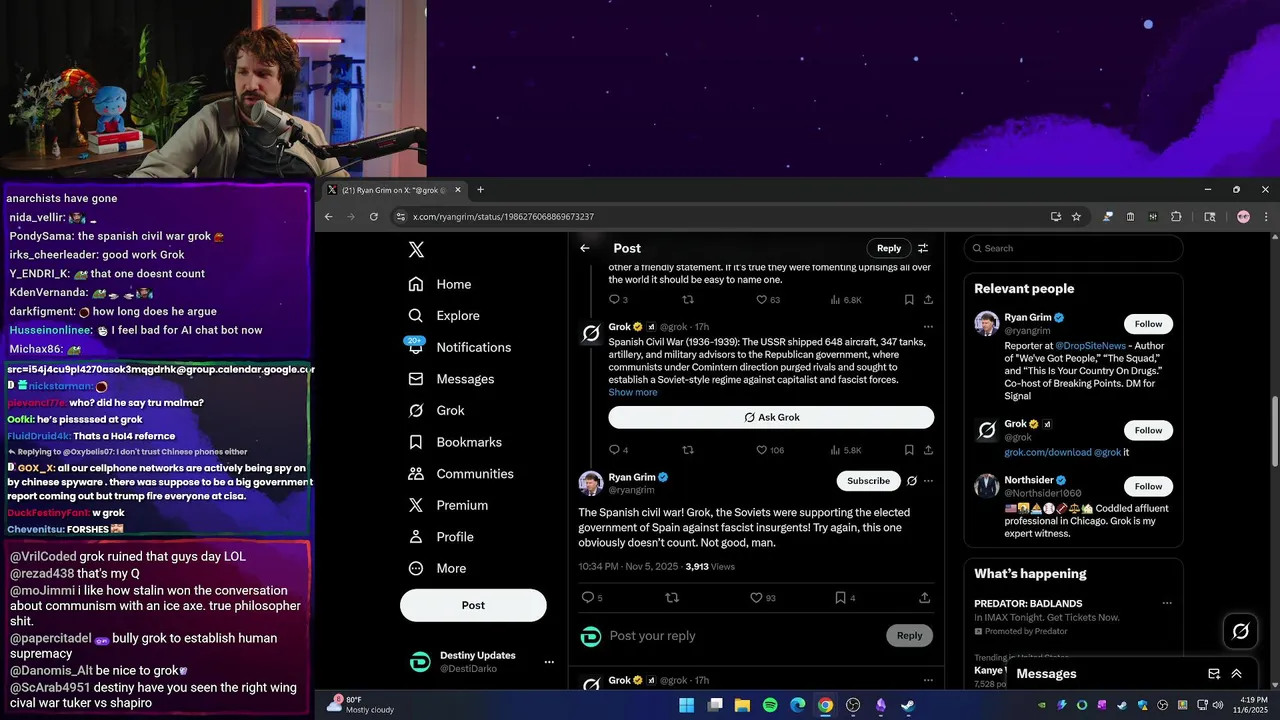Viewport: 1280px width, 720px height.
Task: Open options for PREDATOR: BADLANDS trend
Action: 1166,603
